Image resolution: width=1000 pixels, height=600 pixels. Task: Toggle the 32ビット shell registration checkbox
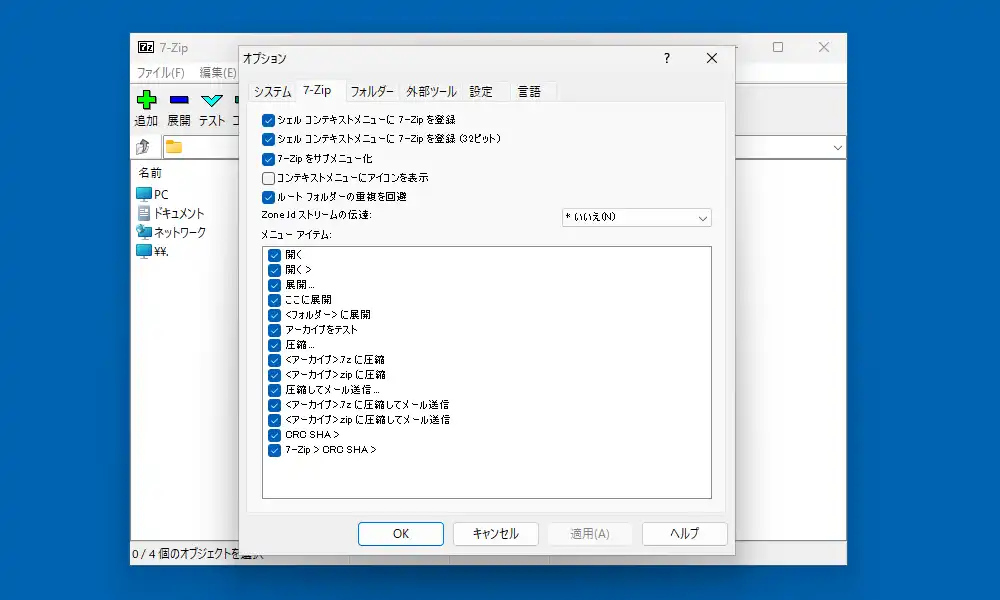click(268, 139)
